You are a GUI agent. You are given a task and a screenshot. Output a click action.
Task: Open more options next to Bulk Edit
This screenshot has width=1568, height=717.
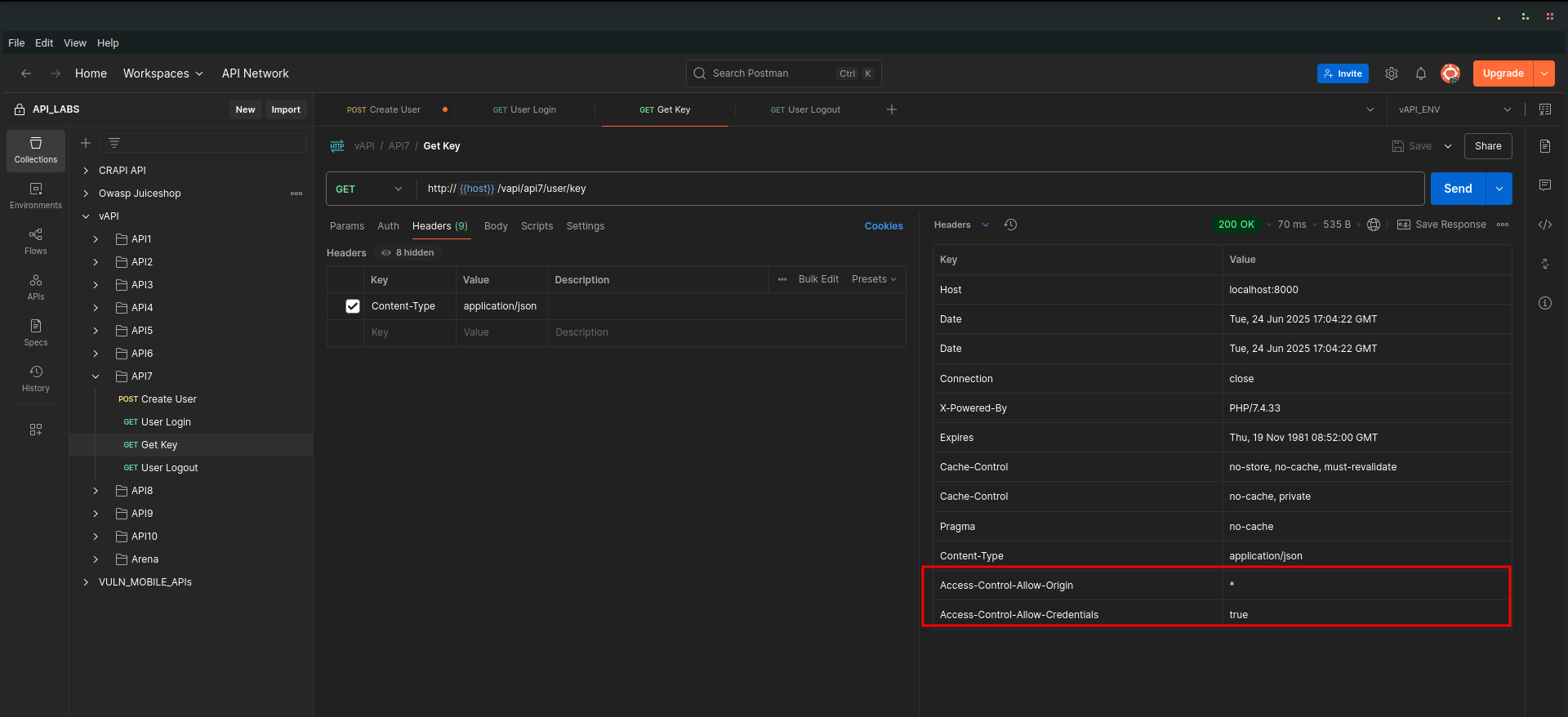(x=782, y=279)
